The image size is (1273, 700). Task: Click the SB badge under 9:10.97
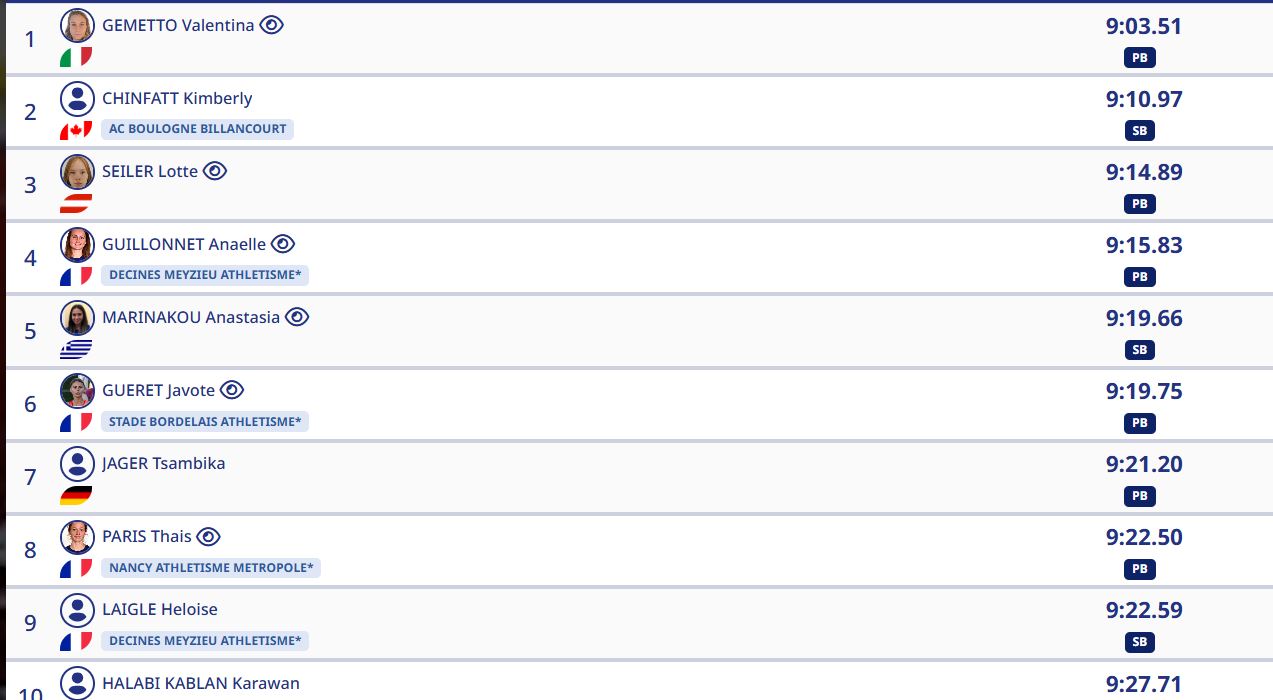point(1140,131)
